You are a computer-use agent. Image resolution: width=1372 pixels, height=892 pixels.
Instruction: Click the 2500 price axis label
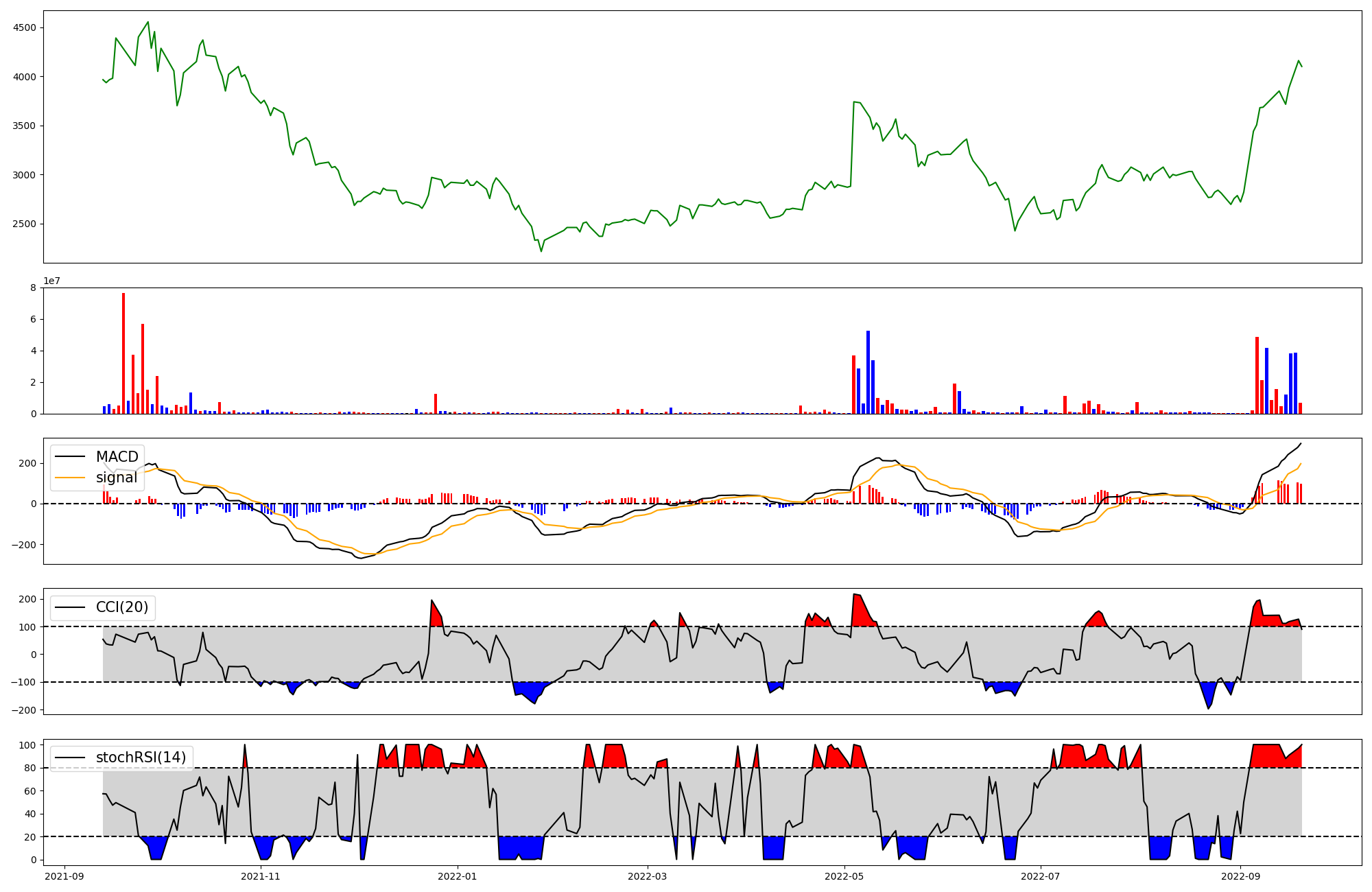[x=25, y=224]
